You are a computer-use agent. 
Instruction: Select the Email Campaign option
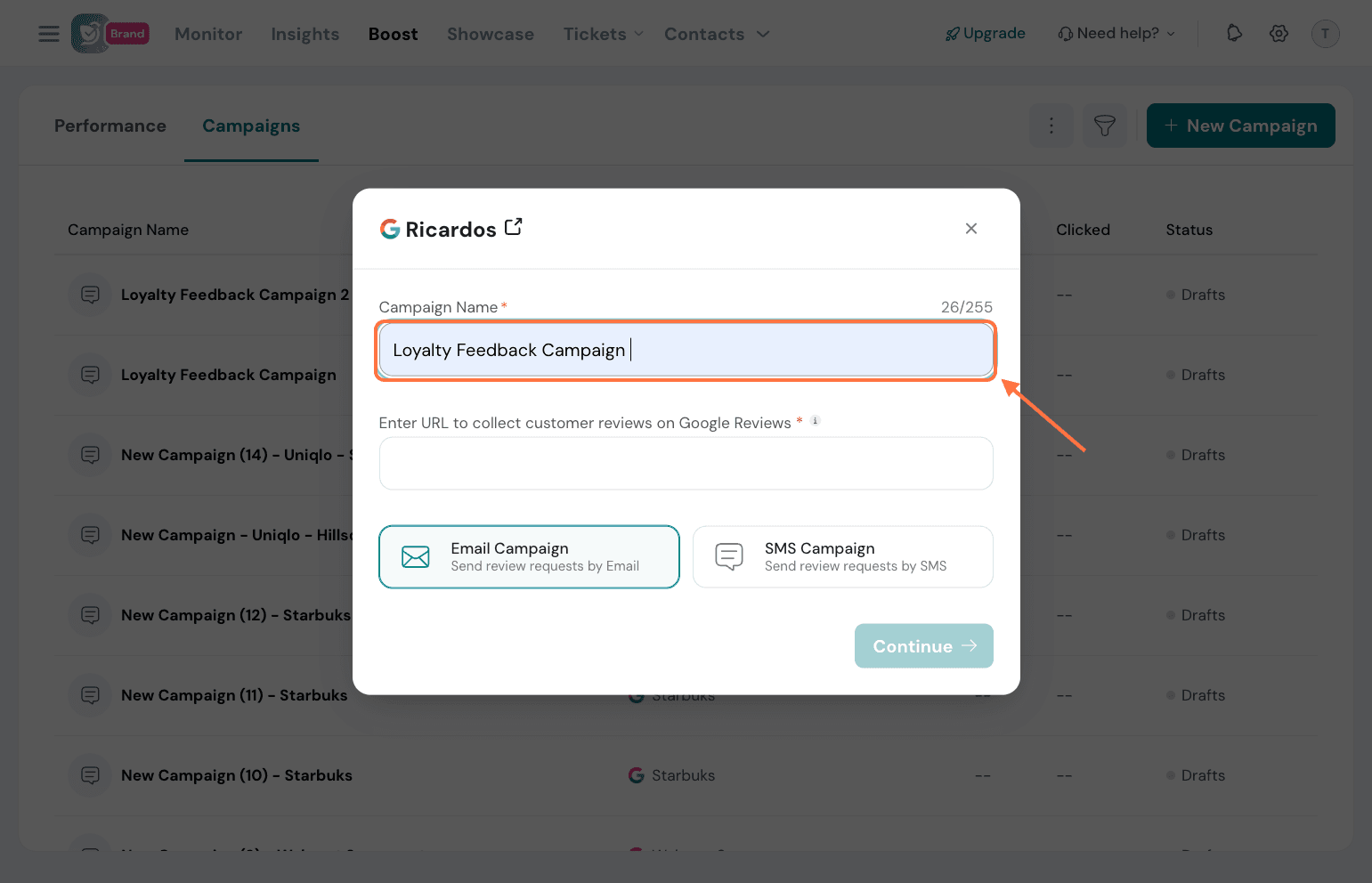click(x=529, y=556)
